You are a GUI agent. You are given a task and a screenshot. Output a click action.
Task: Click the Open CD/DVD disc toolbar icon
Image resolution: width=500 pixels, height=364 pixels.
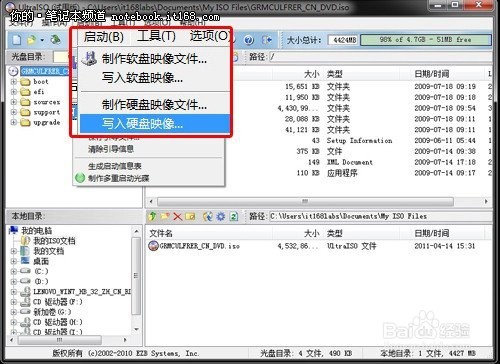[x=56, y=40]
